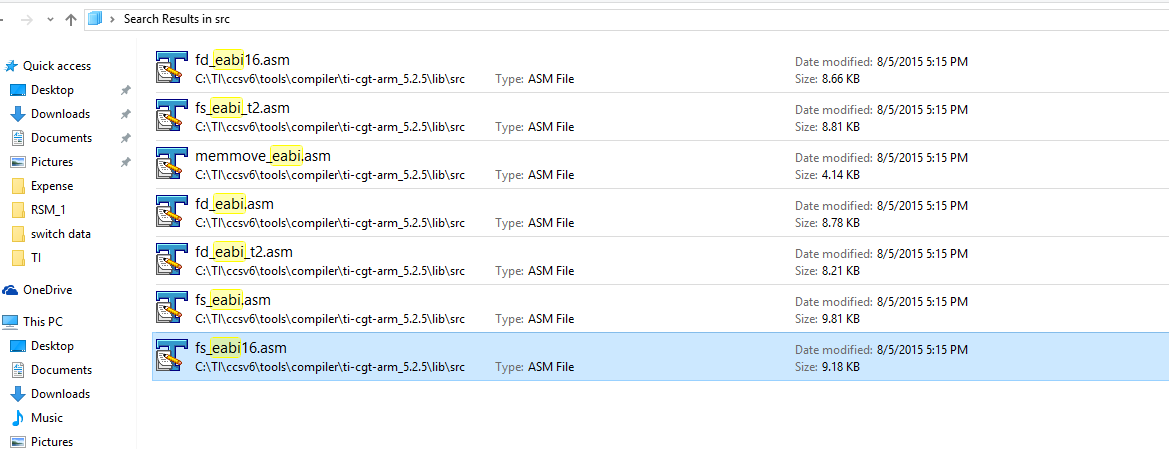This screenshot has width=1169, height=449.
Task: Click the fs_eabi_t2.asm file icon
Action: point(172,116)
